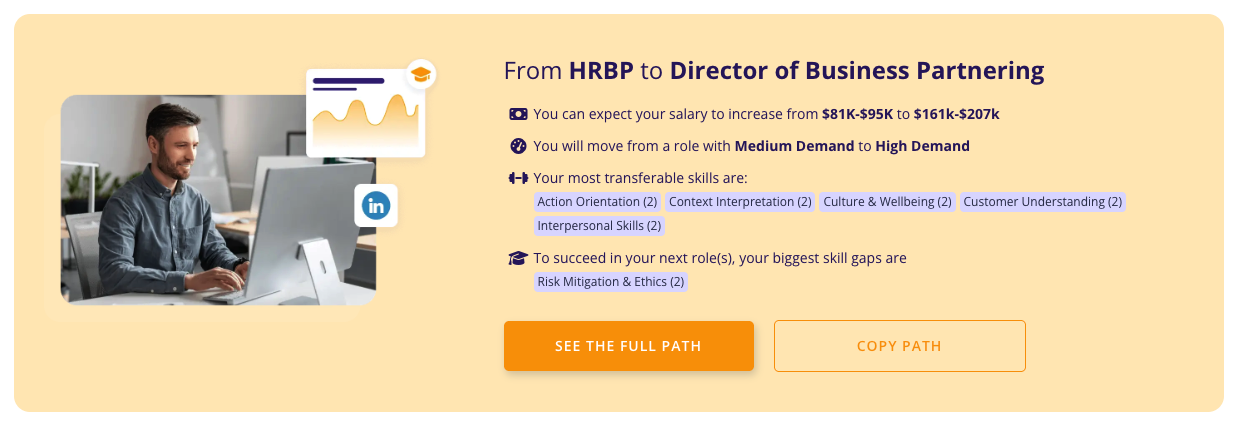Select the Action Orientation (2) skill tag
This screenshot has height=426, width=1242.
pos(597,202)
